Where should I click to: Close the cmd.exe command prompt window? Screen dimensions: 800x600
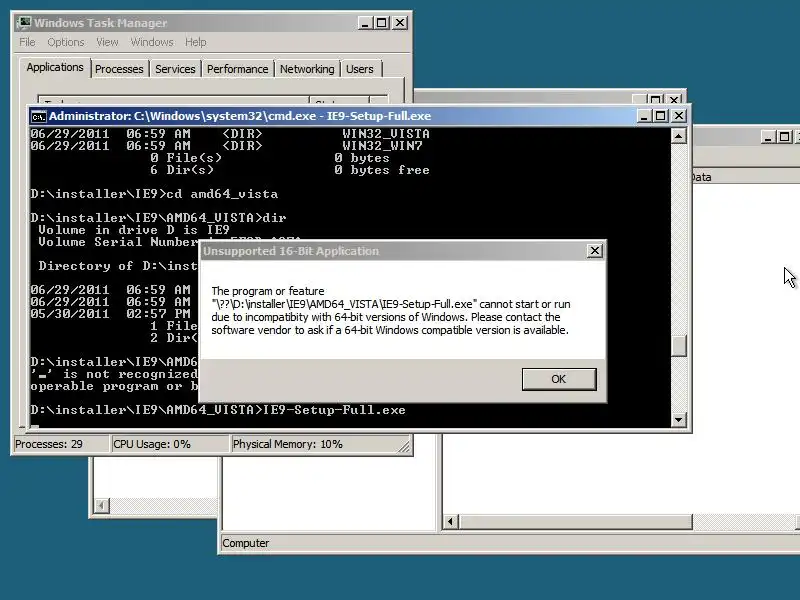[x=679, y=116]
